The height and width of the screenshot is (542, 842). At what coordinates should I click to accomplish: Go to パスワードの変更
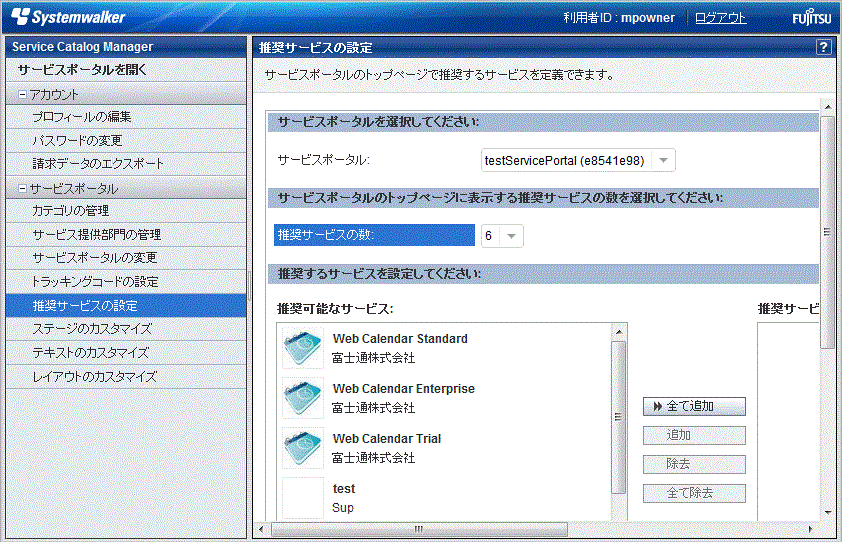pyautogui.click(x=126, y=141)
